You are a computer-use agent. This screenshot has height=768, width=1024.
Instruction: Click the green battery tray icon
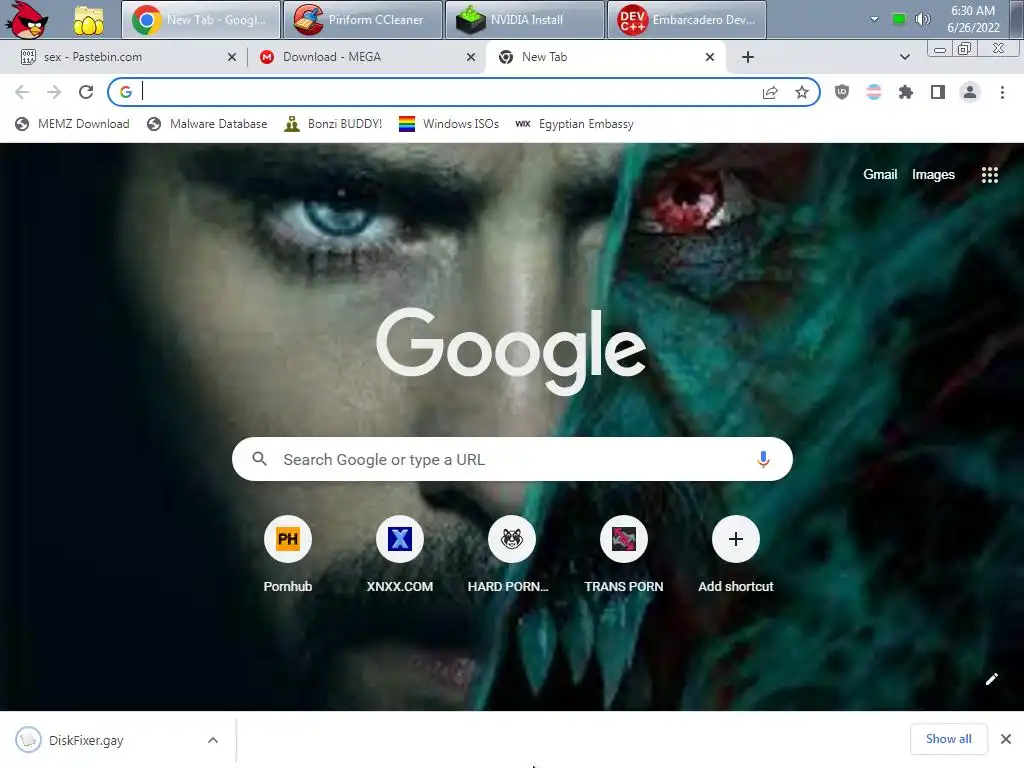(899, 19)
